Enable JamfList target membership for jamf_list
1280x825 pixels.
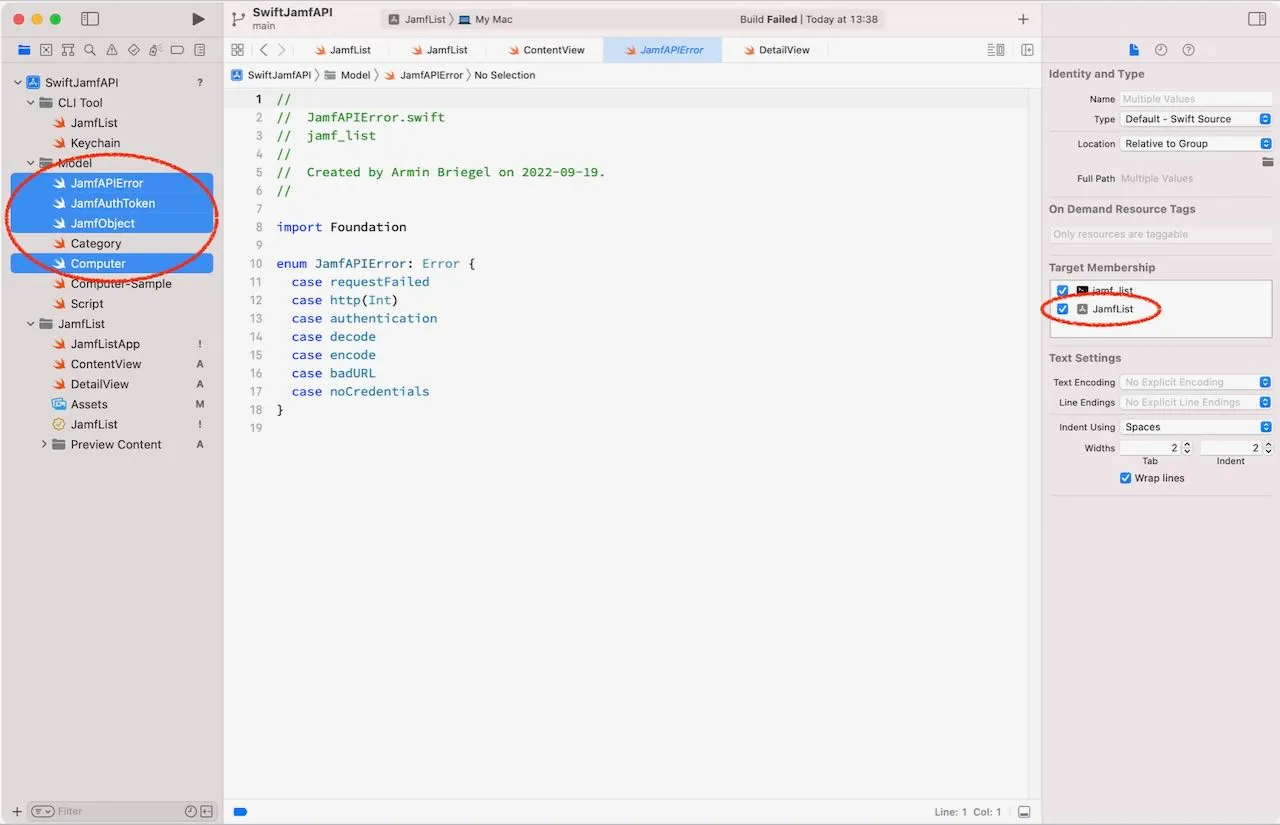1062,290
